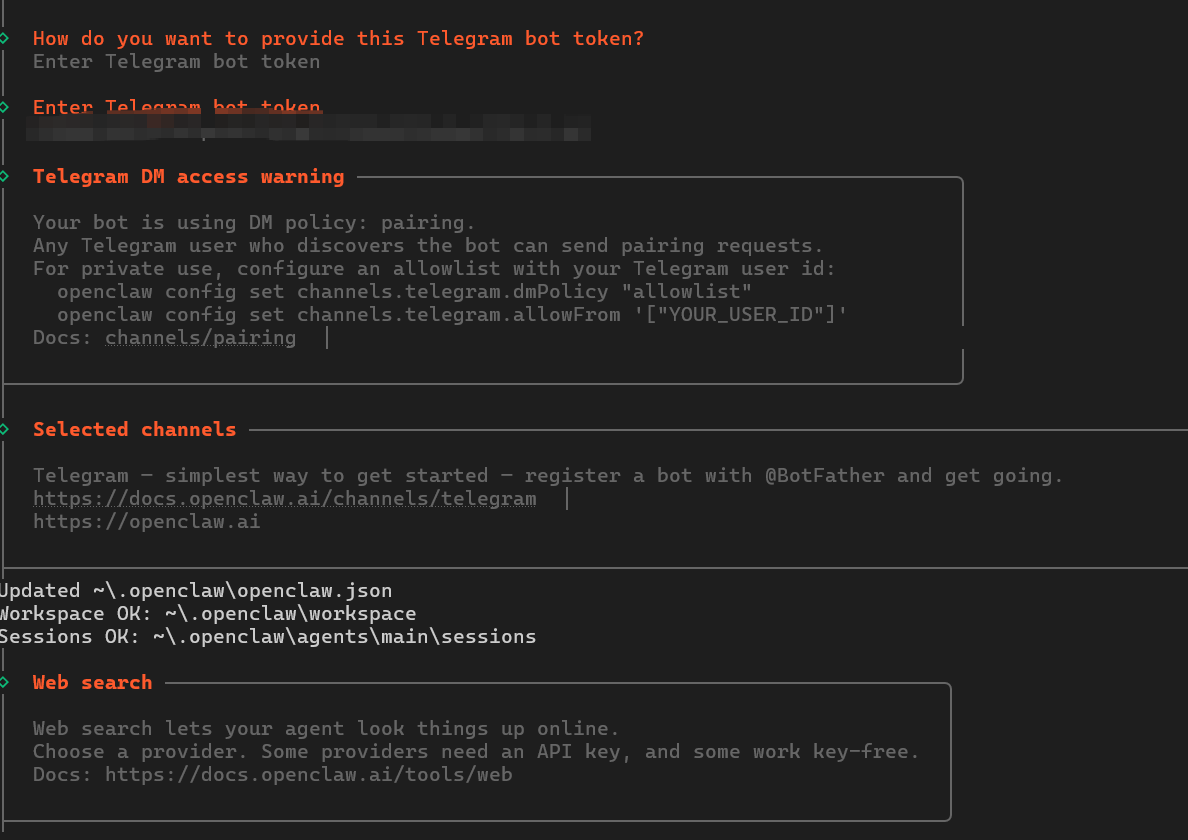
Task: Click diamond marker beside Enter Telegram bot token
Action: click(x=4, y=108)
